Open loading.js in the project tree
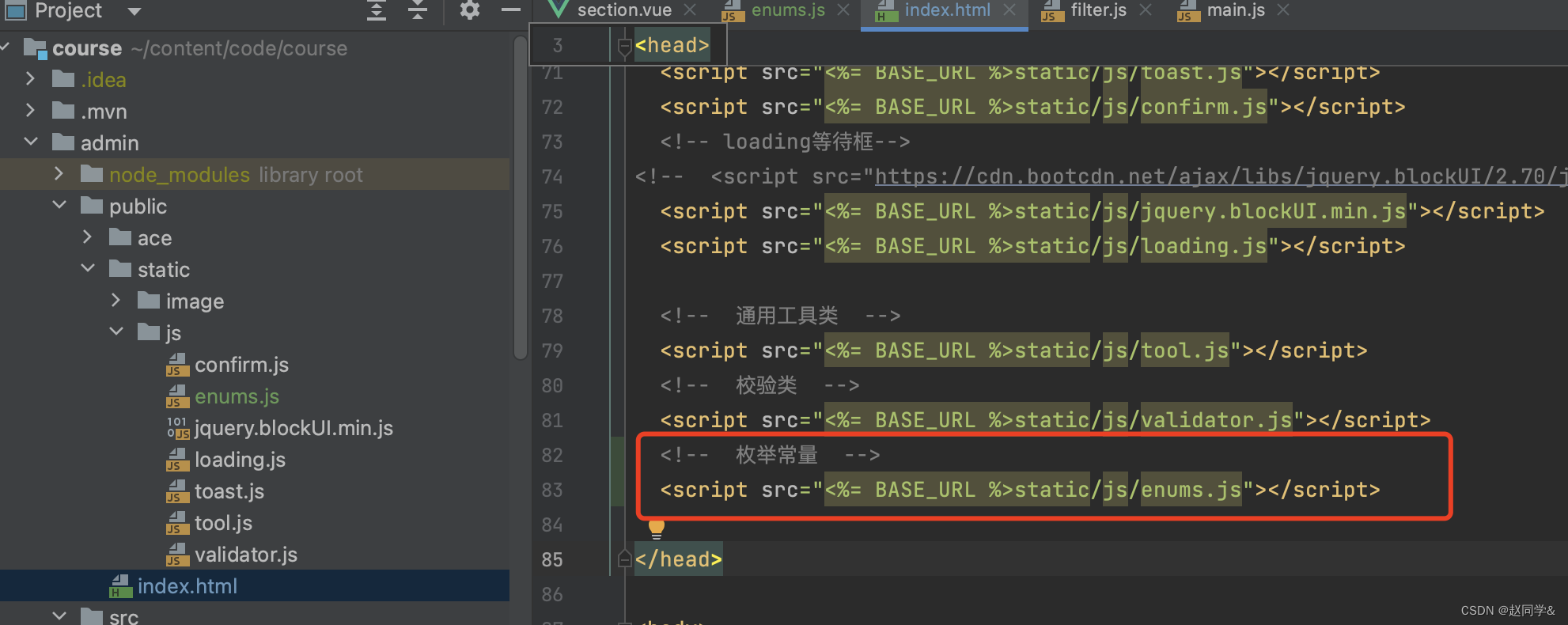Image resolution: width=1568 pixels, height=625 pixels. pos(240,460)
